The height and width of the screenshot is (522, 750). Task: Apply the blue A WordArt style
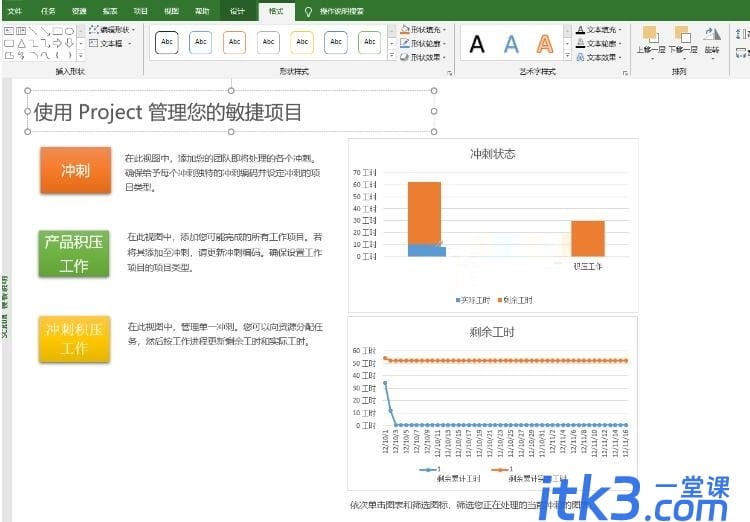coord(511,44)
